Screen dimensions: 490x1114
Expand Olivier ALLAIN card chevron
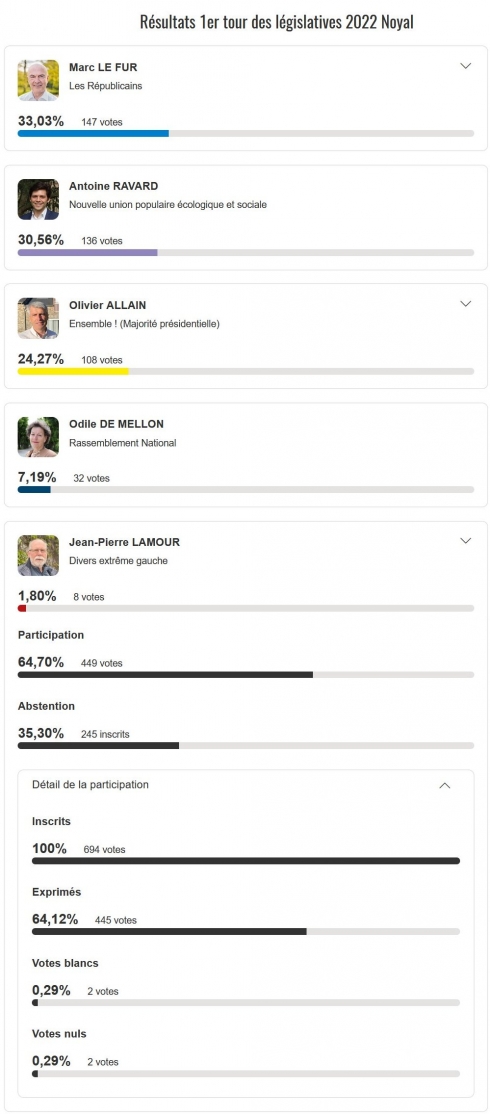click(x=466, y=304)
